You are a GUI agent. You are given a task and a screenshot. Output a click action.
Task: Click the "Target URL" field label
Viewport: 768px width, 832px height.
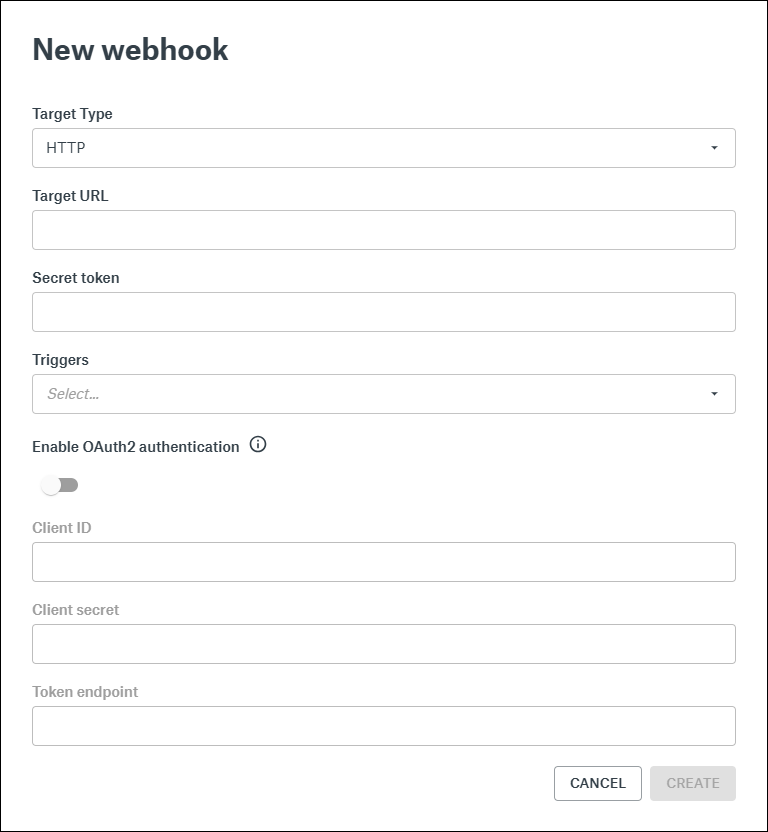[x=70, y=196]
